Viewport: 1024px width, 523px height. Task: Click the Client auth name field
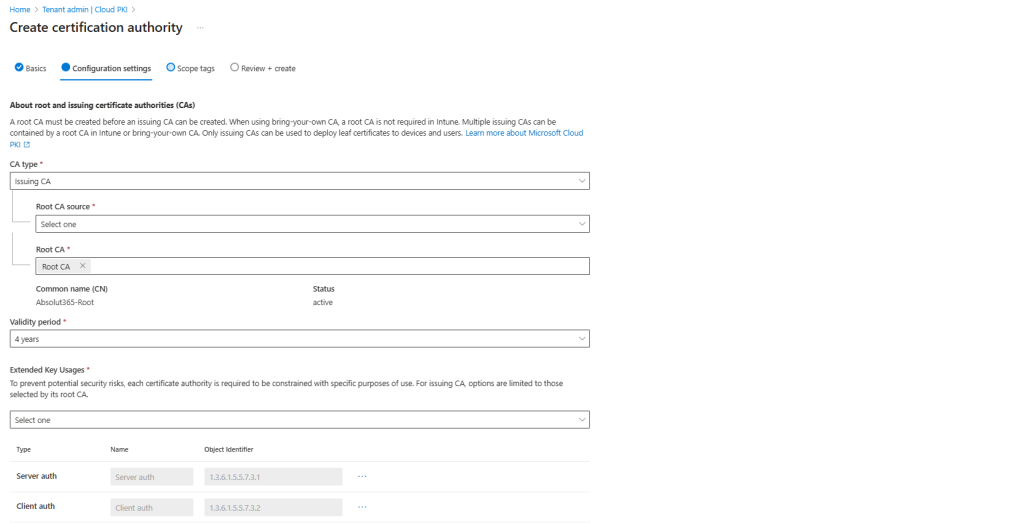click(x=151, y=508)
